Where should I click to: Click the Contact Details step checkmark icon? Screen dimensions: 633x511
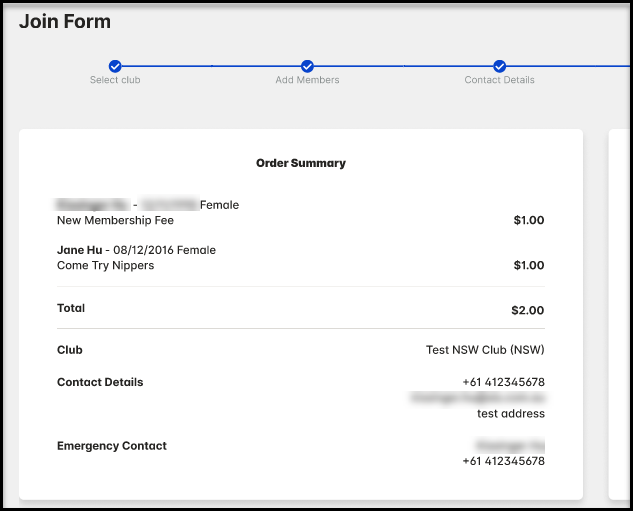[500, 66]
